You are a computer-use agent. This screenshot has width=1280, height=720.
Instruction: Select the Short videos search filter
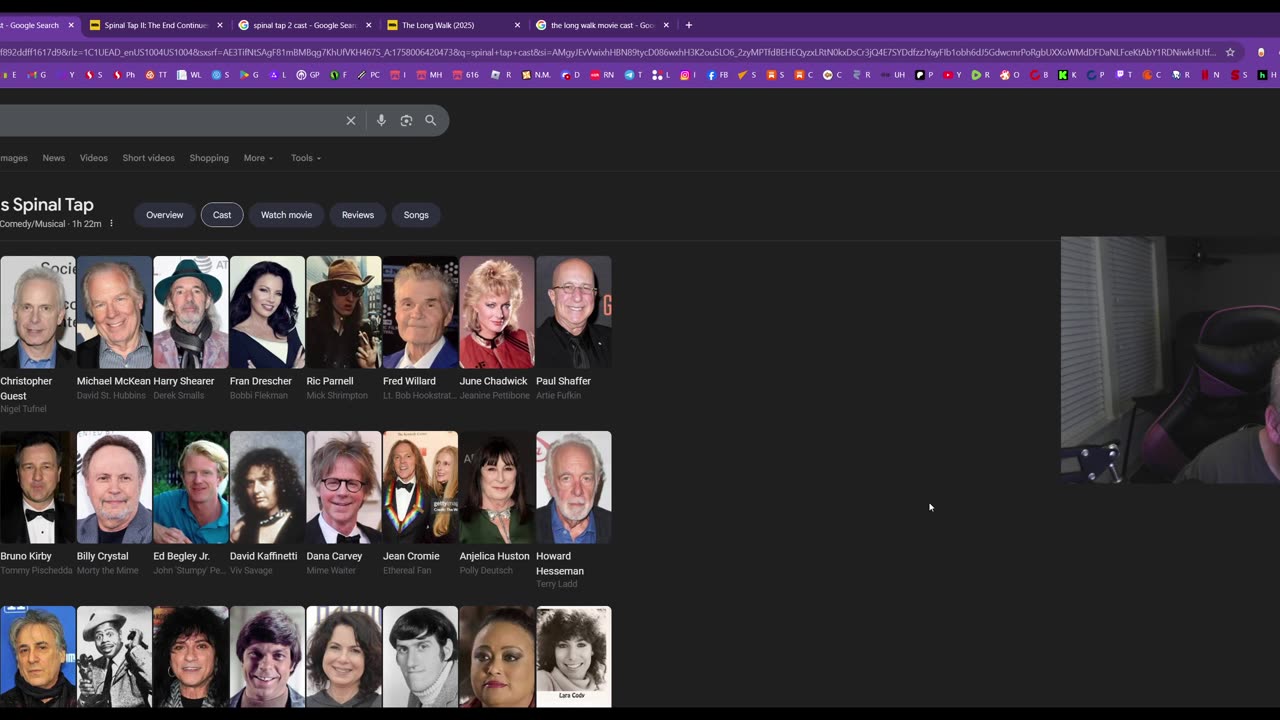tap(148, 158)
